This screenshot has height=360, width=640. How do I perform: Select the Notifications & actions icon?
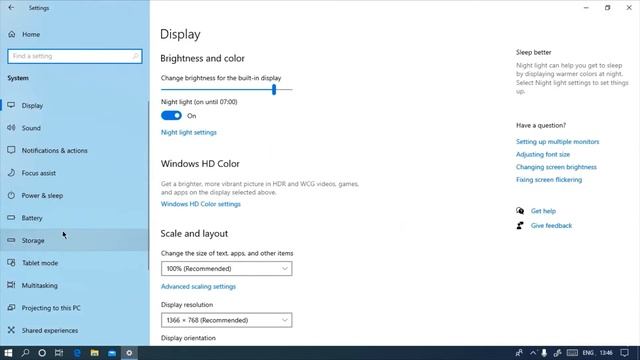(11, 150)
